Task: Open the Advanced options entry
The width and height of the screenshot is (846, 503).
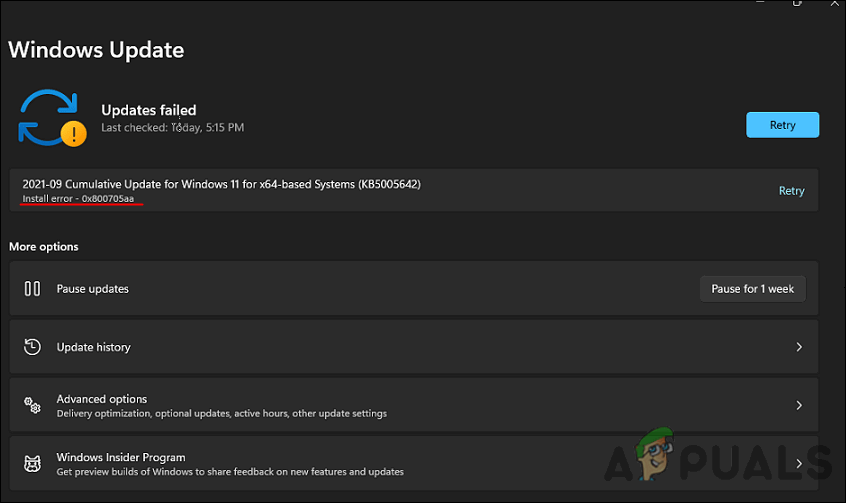Action: pos(102,399)
